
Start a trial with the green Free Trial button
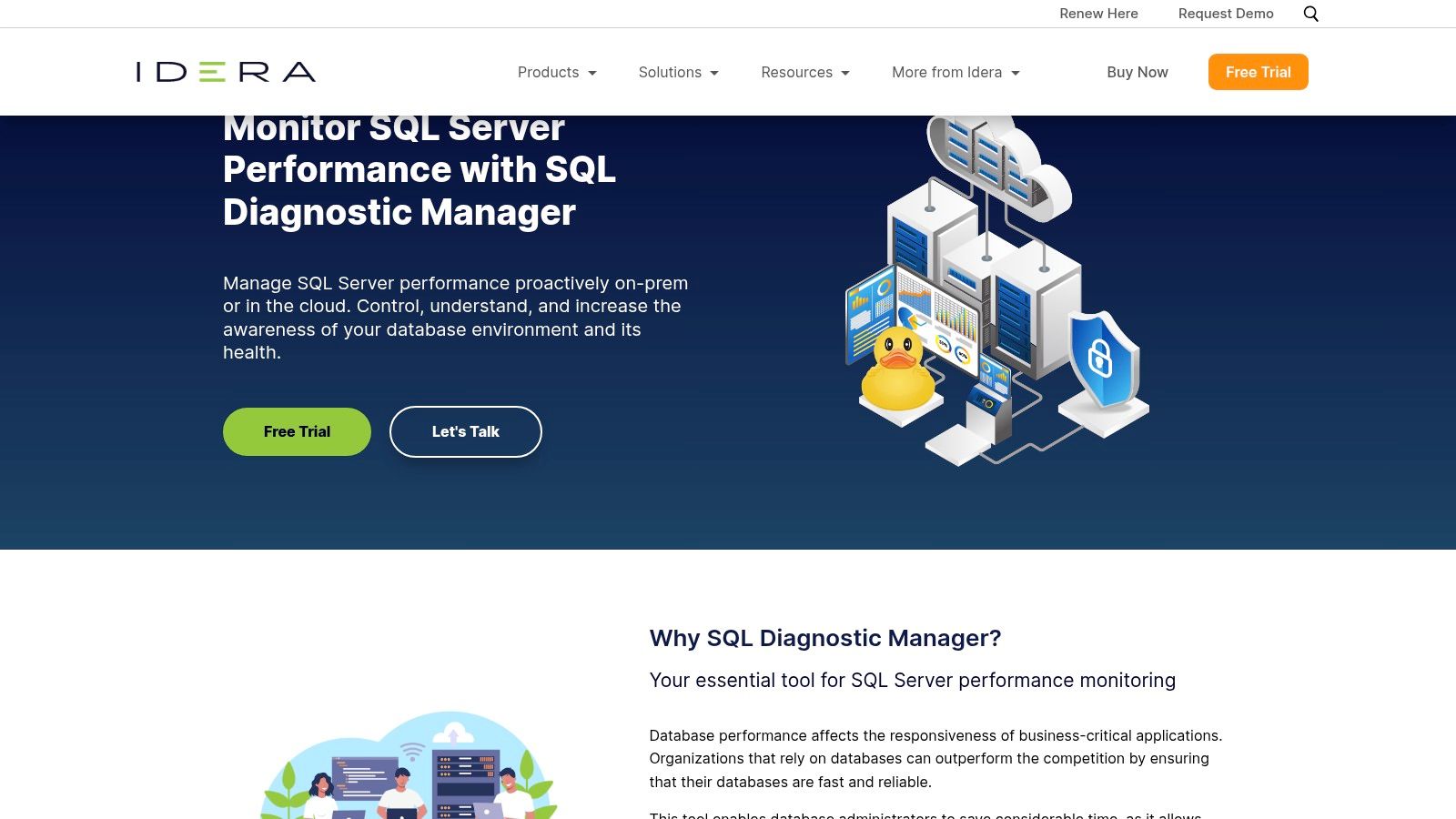(x=296, y=431)
